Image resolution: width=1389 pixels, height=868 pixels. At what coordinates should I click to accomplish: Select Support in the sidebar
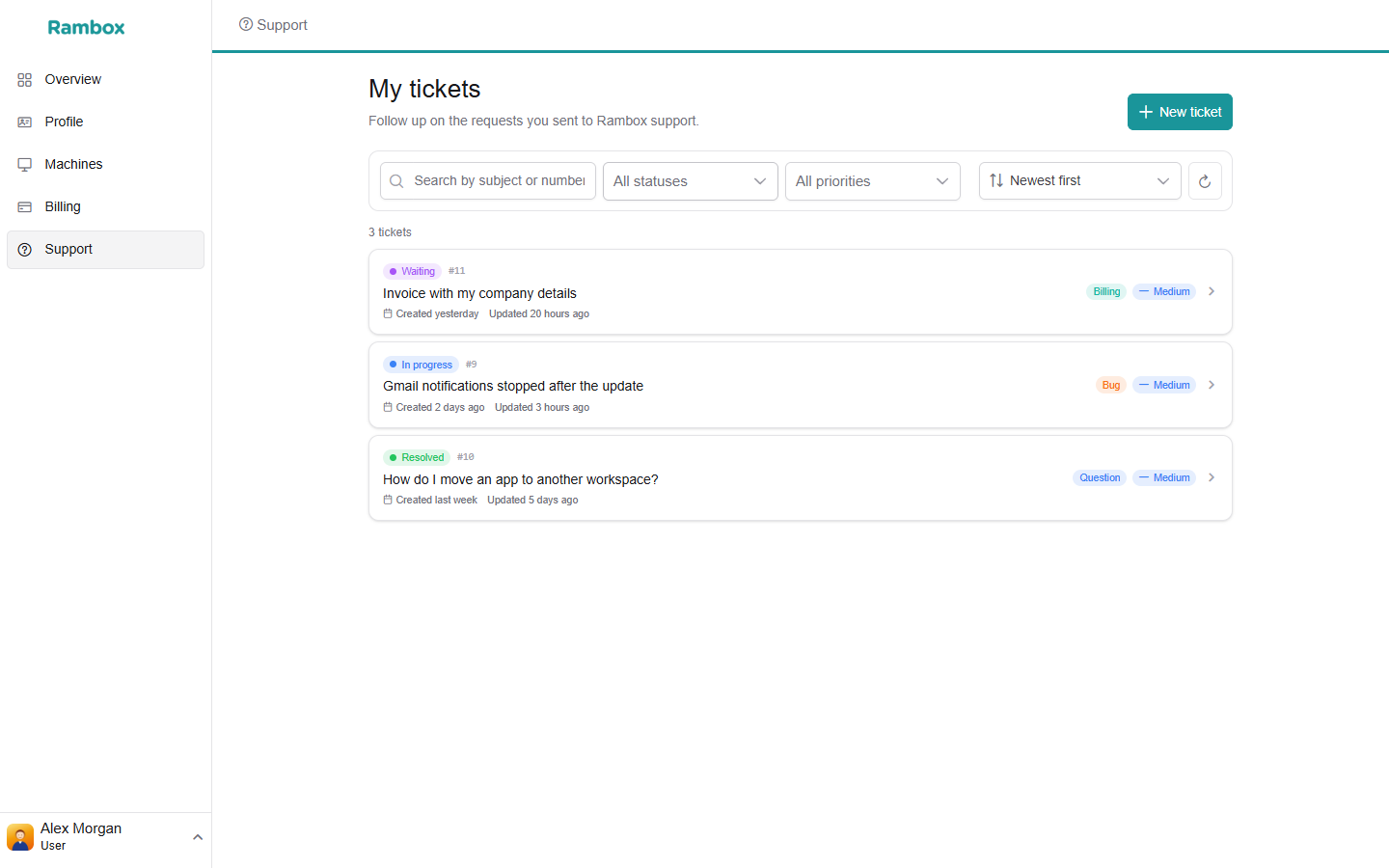pyautogui.click(x=106, y=250)
